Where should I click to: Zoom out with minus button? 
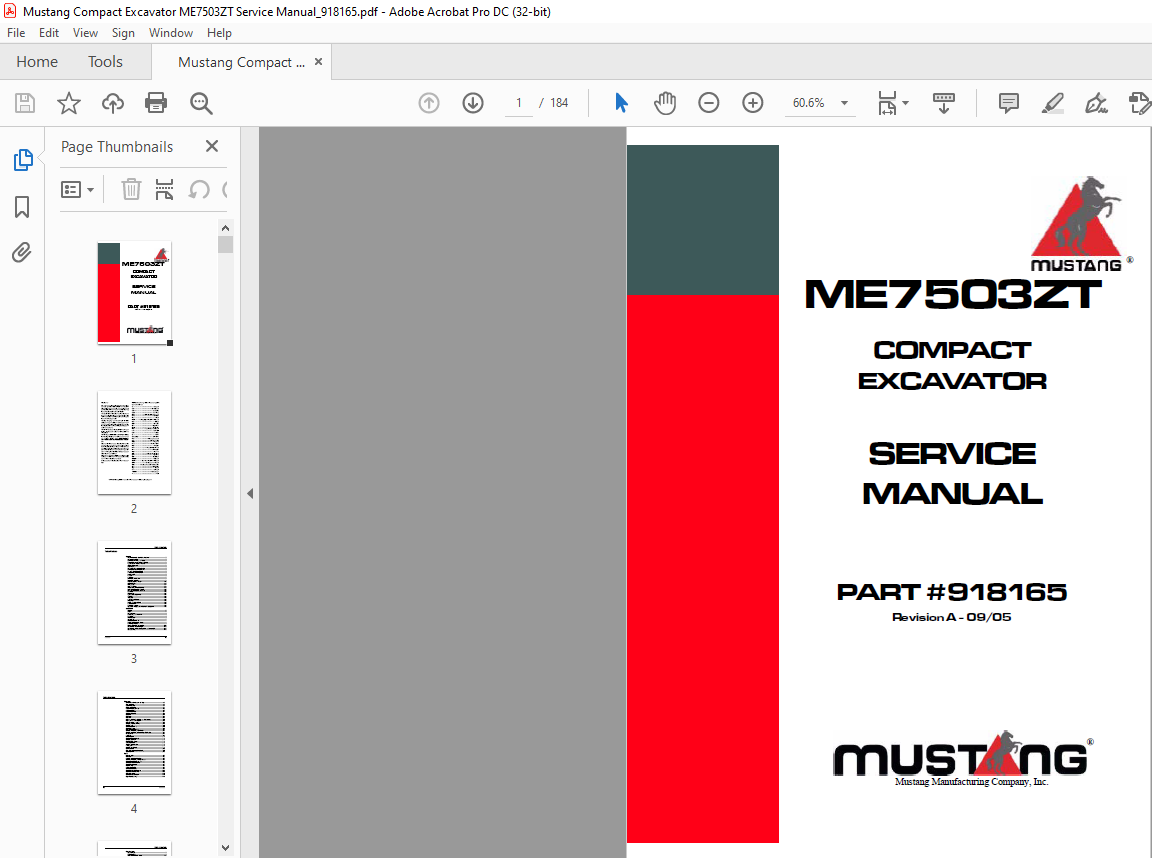tap(708, 103)
